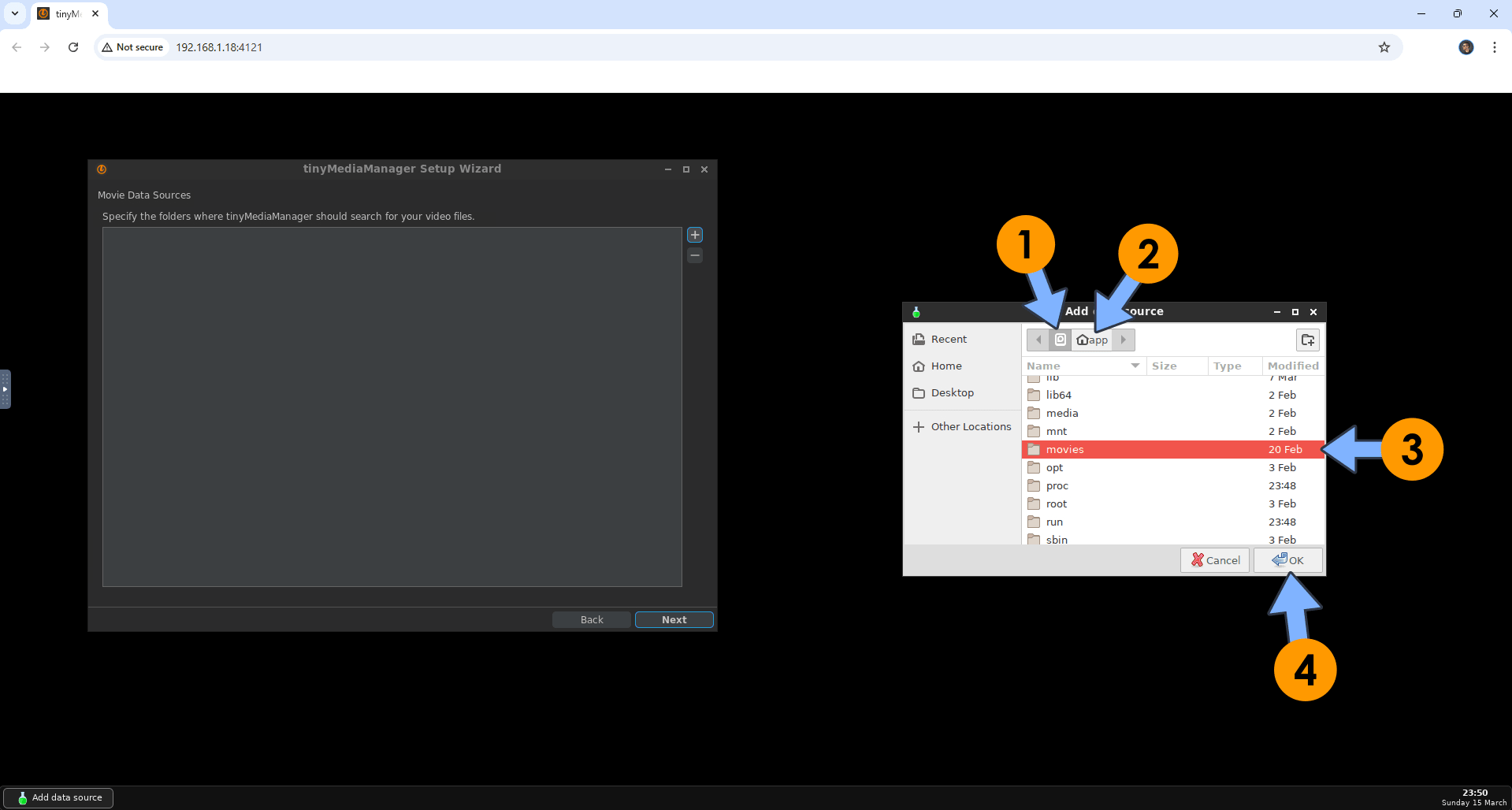Screen dimensions: 1512x810
Task: Click the root filesystem path icon
Action: [1060, 340]
